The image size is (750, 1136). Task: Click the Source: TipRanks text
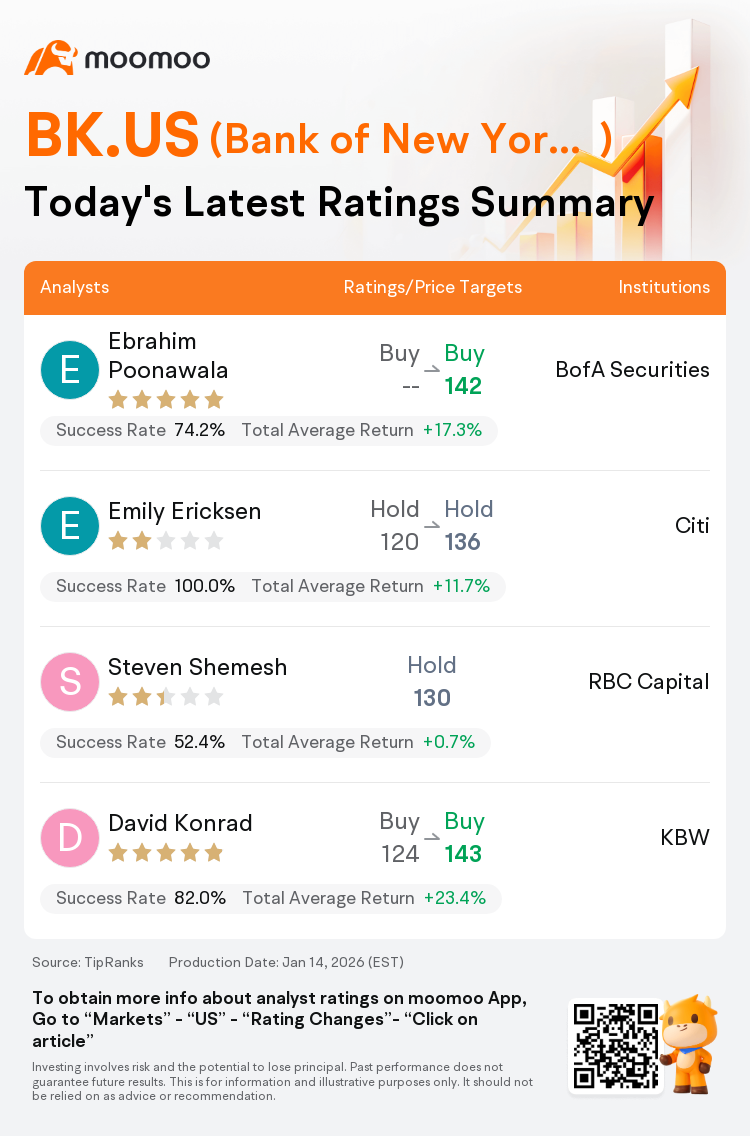[88, 962]
